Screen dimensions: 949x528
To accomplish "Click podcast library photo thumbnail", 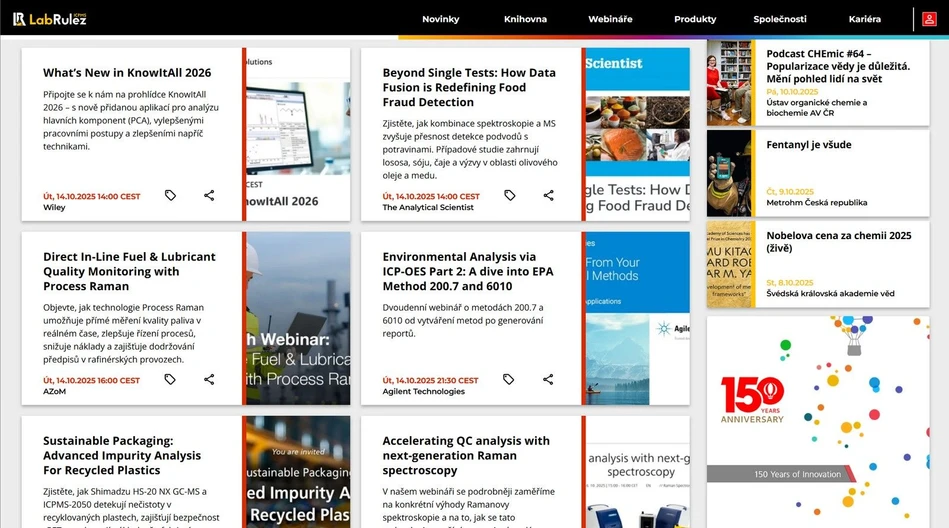I will tap(729, 83).
